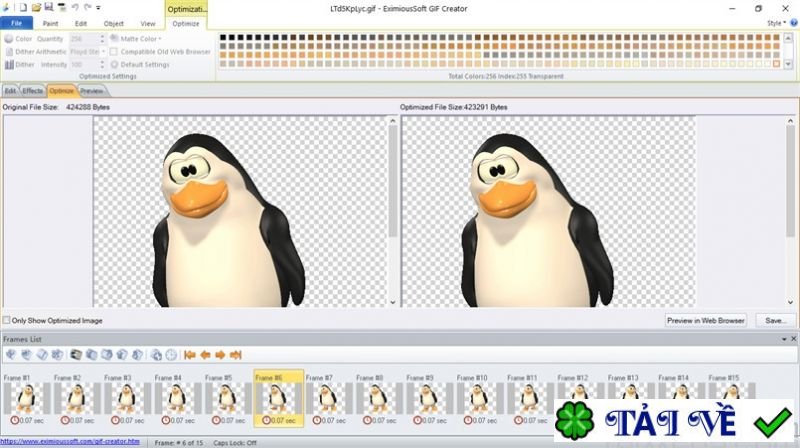This screenshot has width=800, height=448.
Task: Click the Save floppy disk icon in title bar
Action: pyautogui.click(x=49, y=7)
